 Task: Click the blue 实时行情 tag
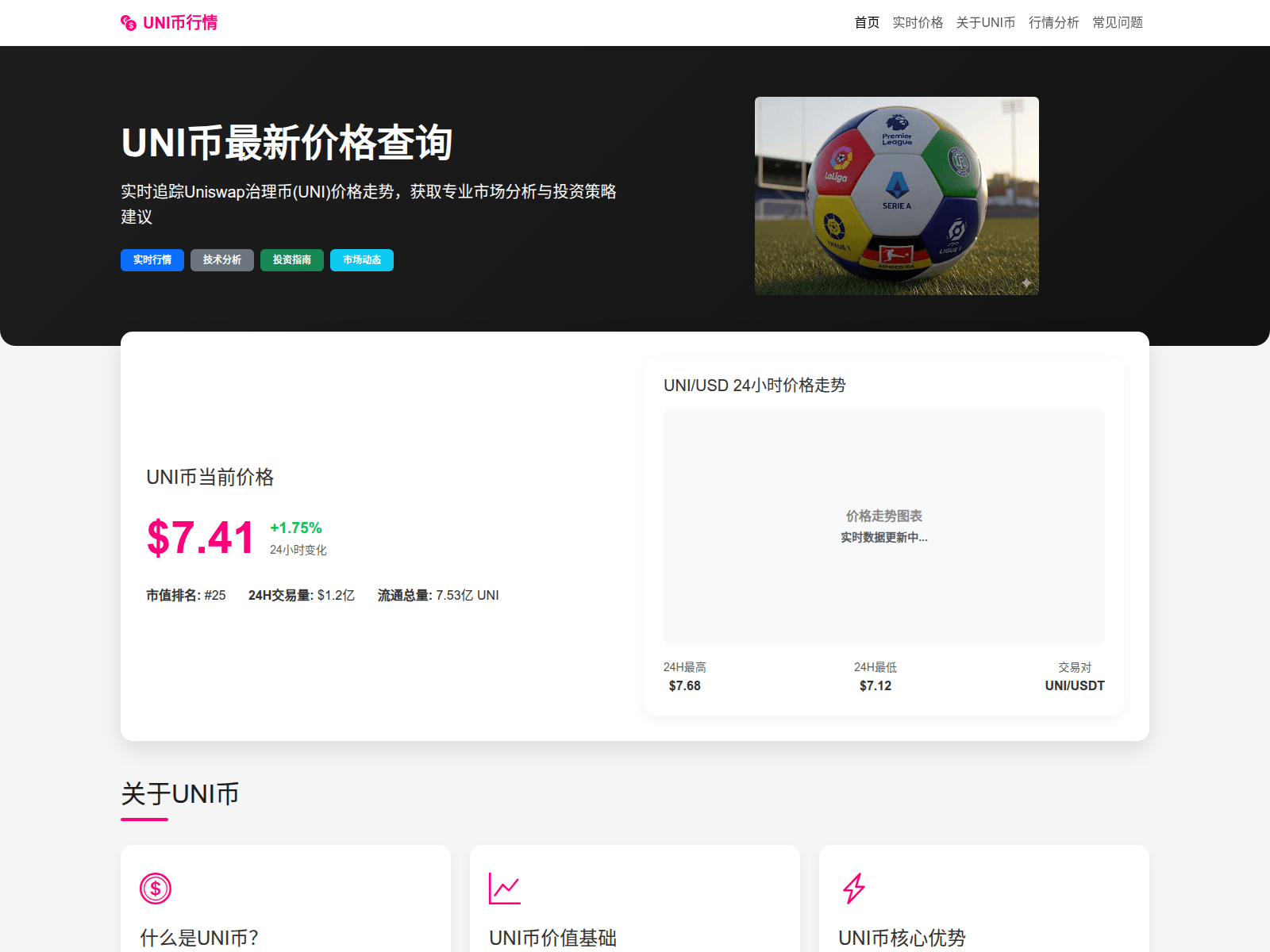pyautogui.click(x=152, y=260)
